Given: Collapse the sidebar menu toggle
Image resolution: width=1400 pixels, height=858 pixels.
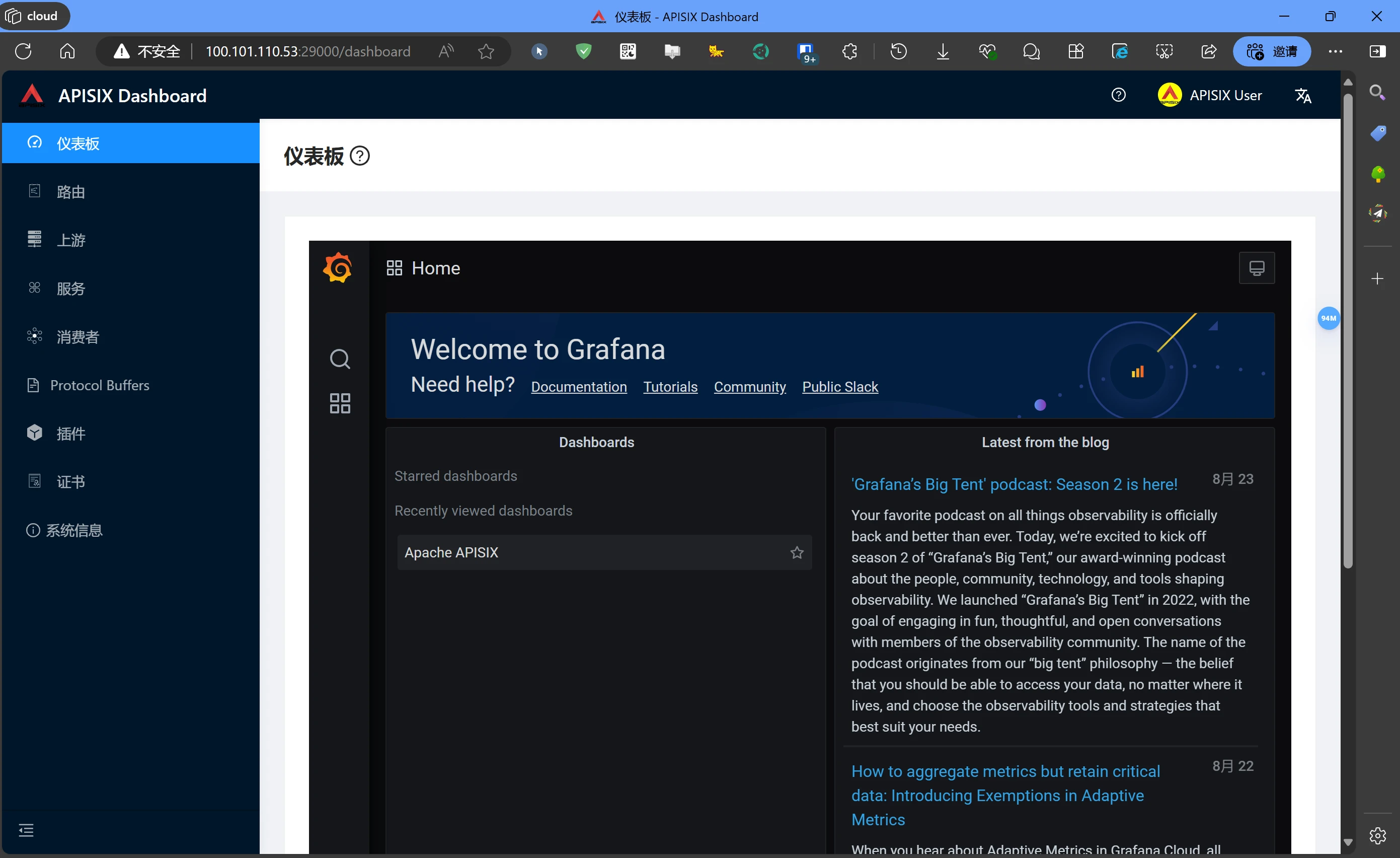Looking at the screenshot, I should tap(26, 830).
